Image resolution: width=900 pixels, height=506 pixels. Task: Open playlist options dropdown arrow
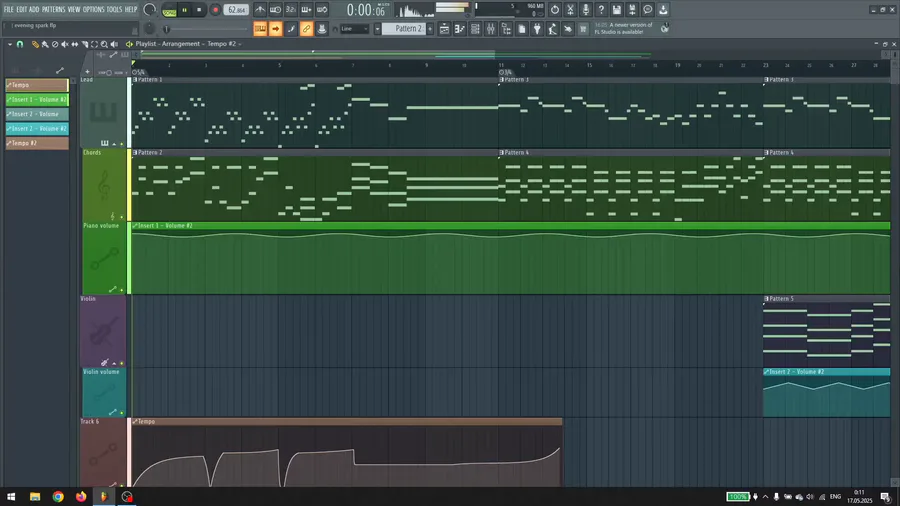coord(10,44)
